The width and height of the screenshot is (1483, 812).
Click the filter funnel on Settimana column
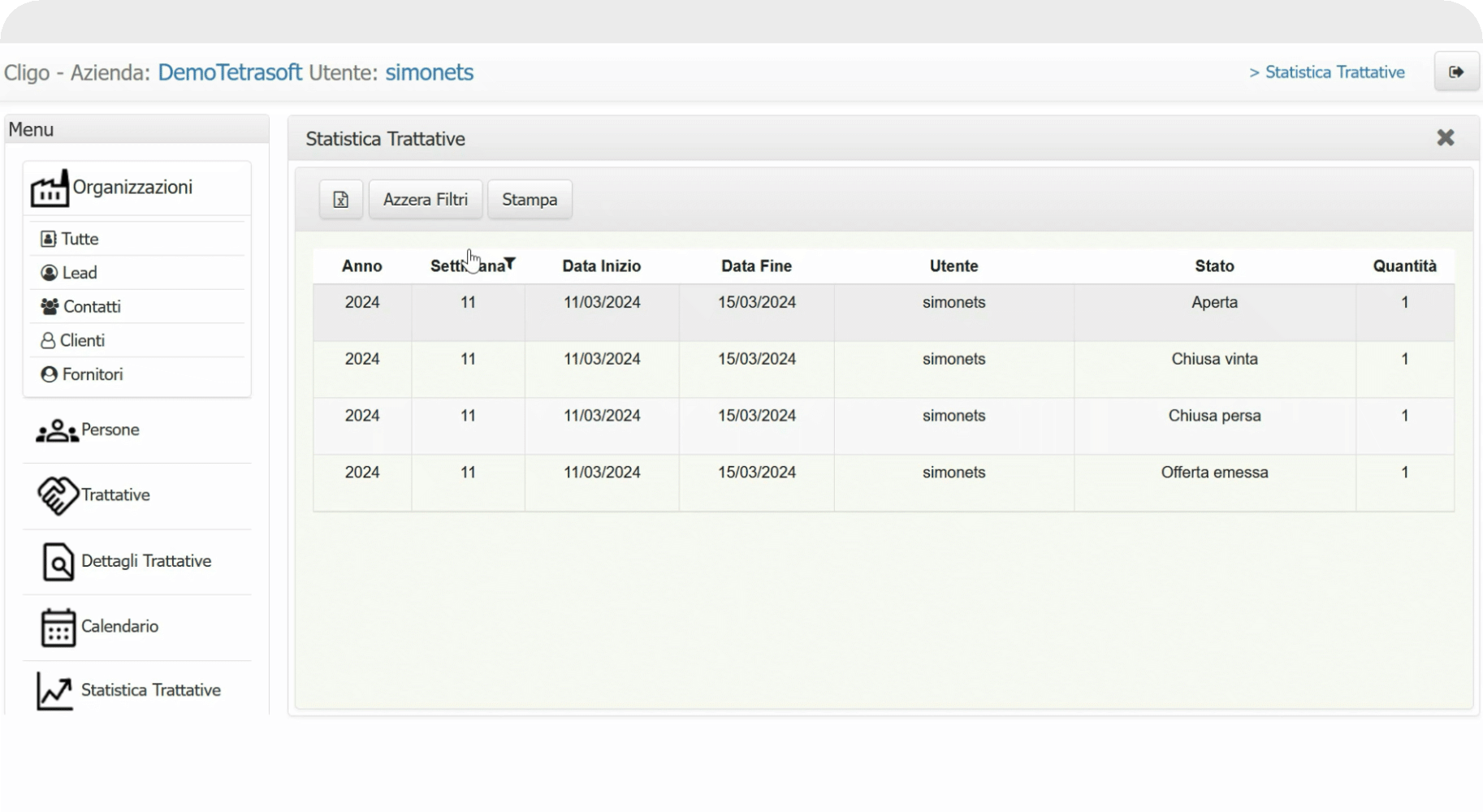[x=510, y=263]
